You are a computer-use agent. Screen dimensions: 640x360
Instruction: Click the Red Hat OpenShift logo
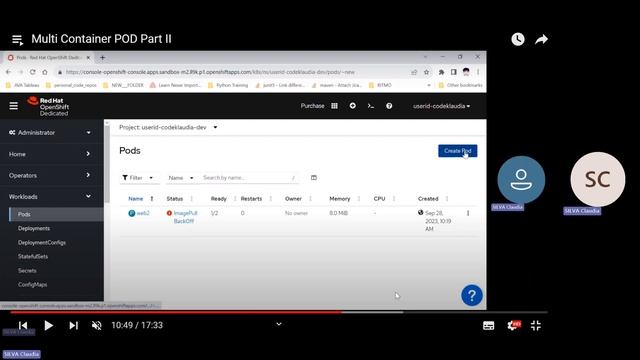[48, 106]
